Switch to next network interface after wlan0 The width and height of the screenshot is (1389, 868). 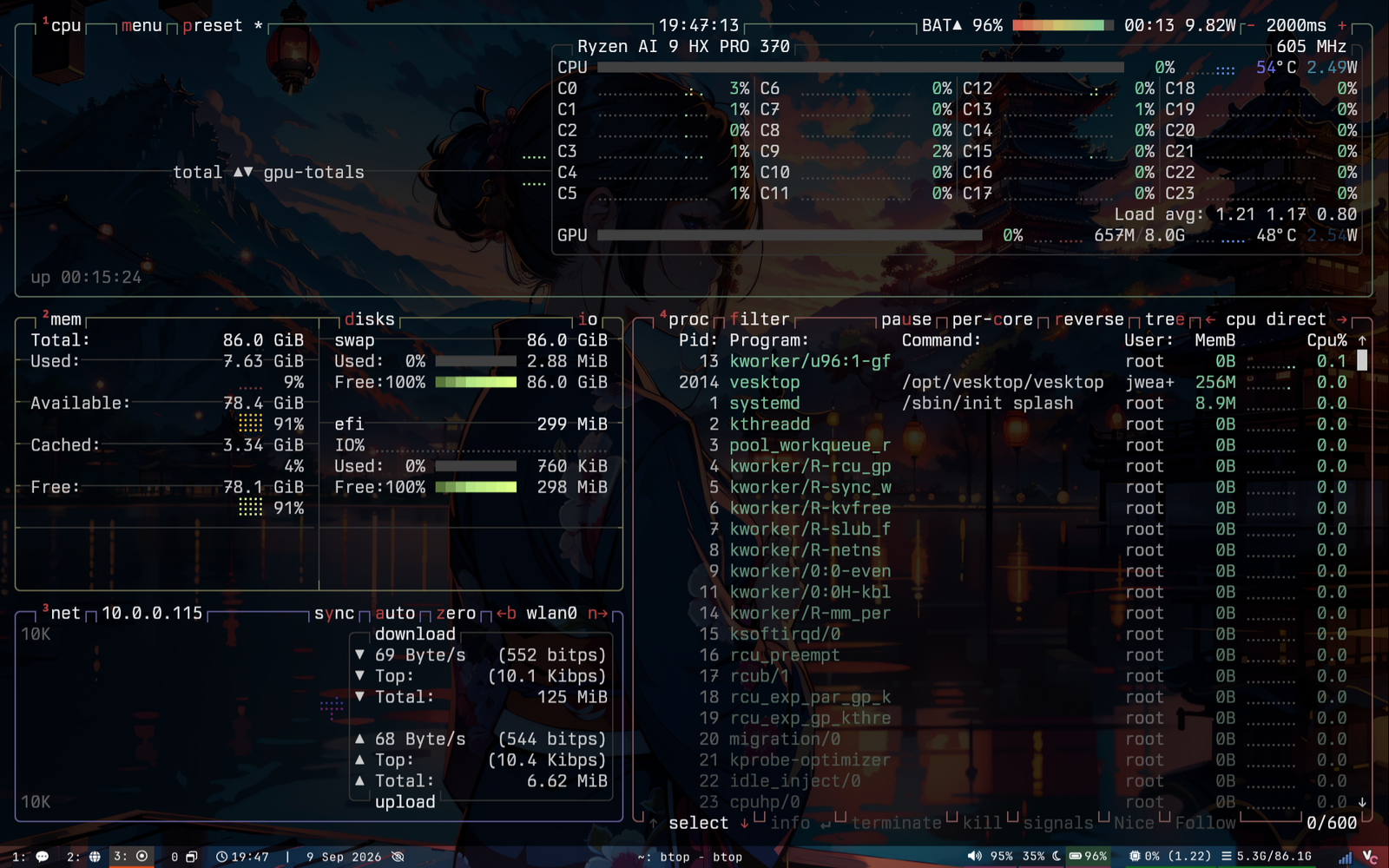point(597,613)
